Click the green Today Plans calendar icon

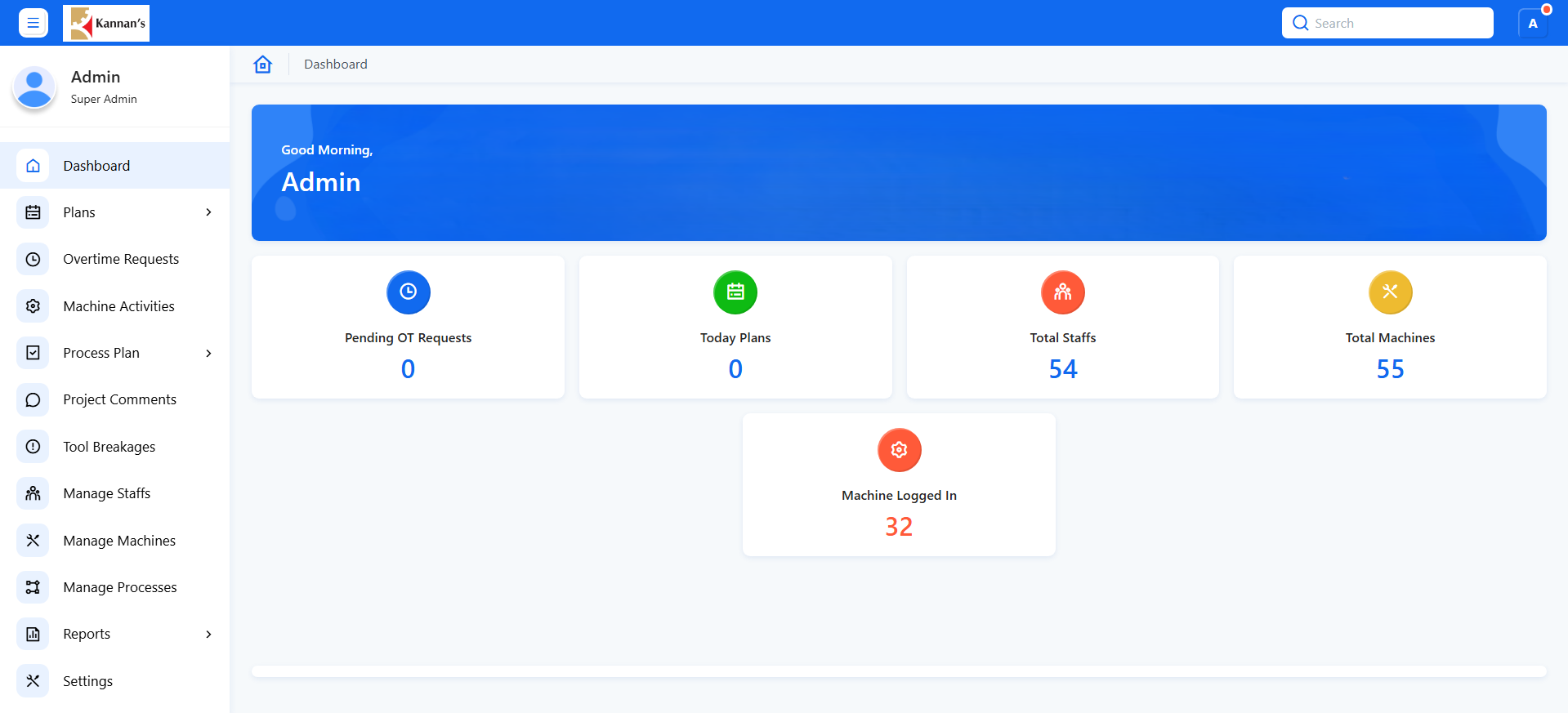click(x=735, y=292)
